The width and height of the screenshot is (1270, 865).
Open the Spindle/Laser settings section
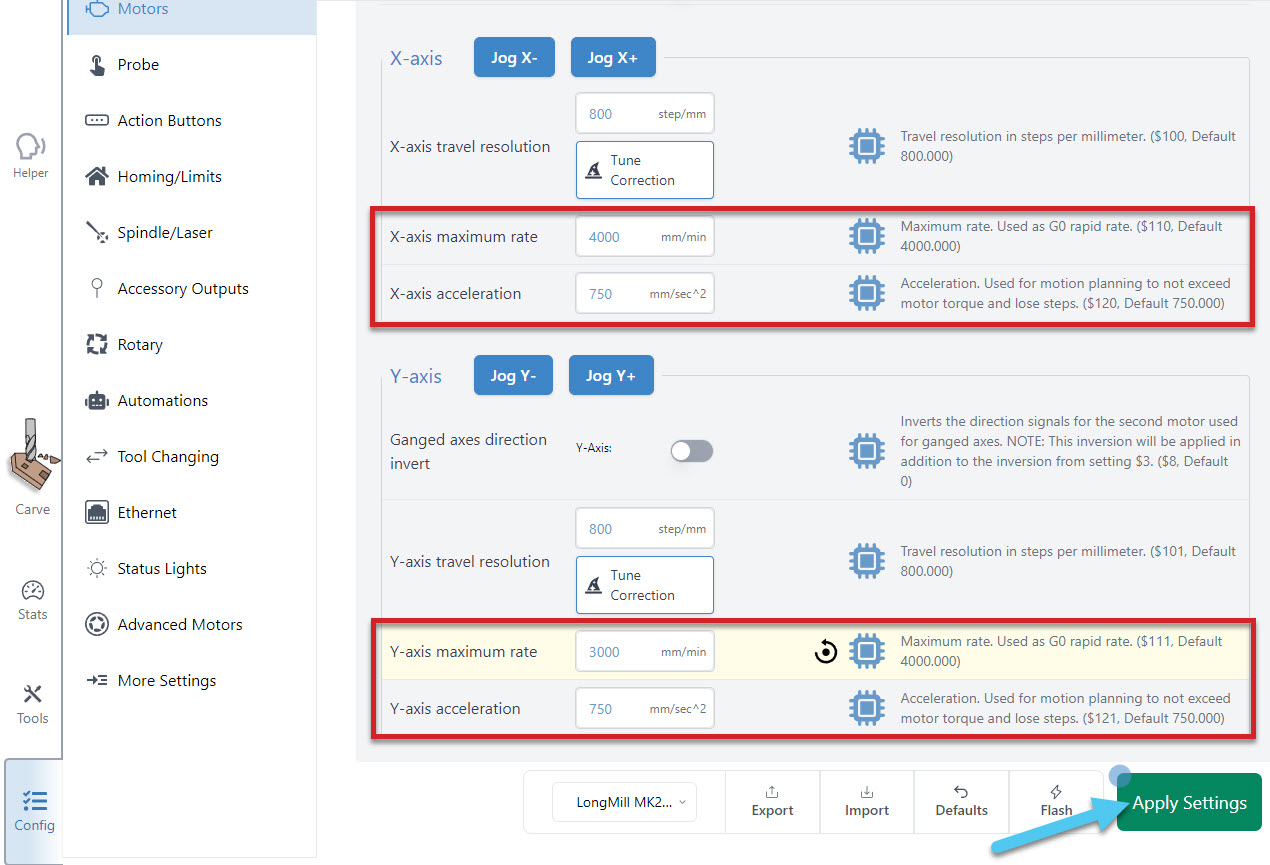[164, 233]
